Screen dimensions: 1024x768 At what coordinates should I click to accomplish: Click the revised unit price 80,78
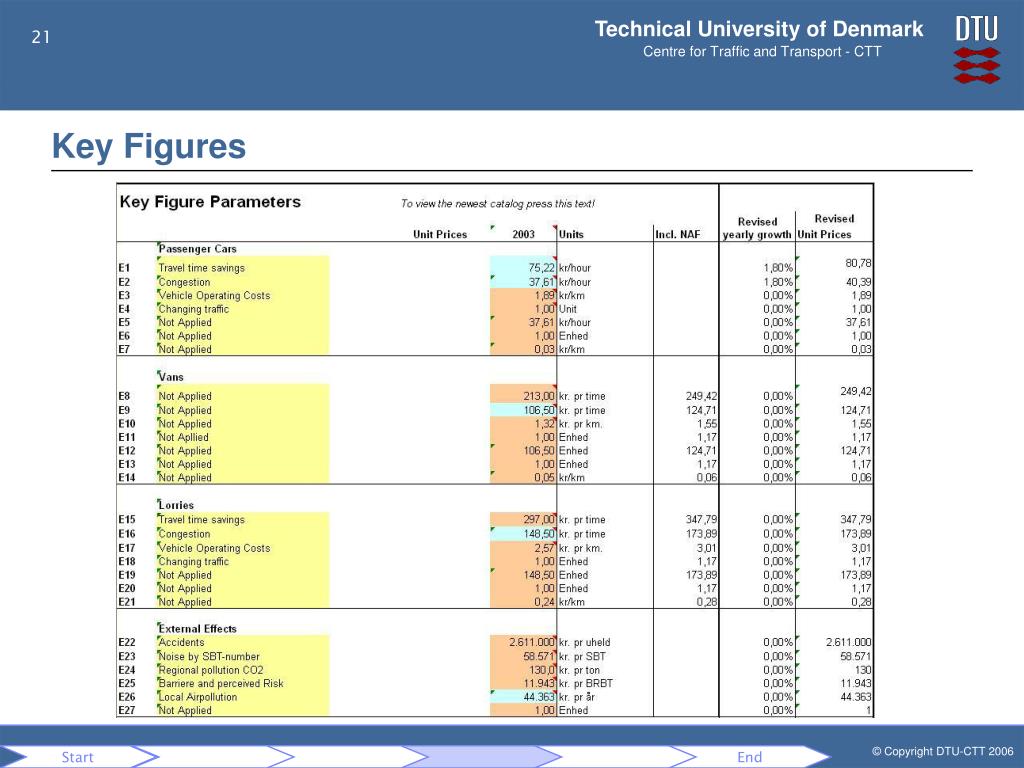click(858, 263)
